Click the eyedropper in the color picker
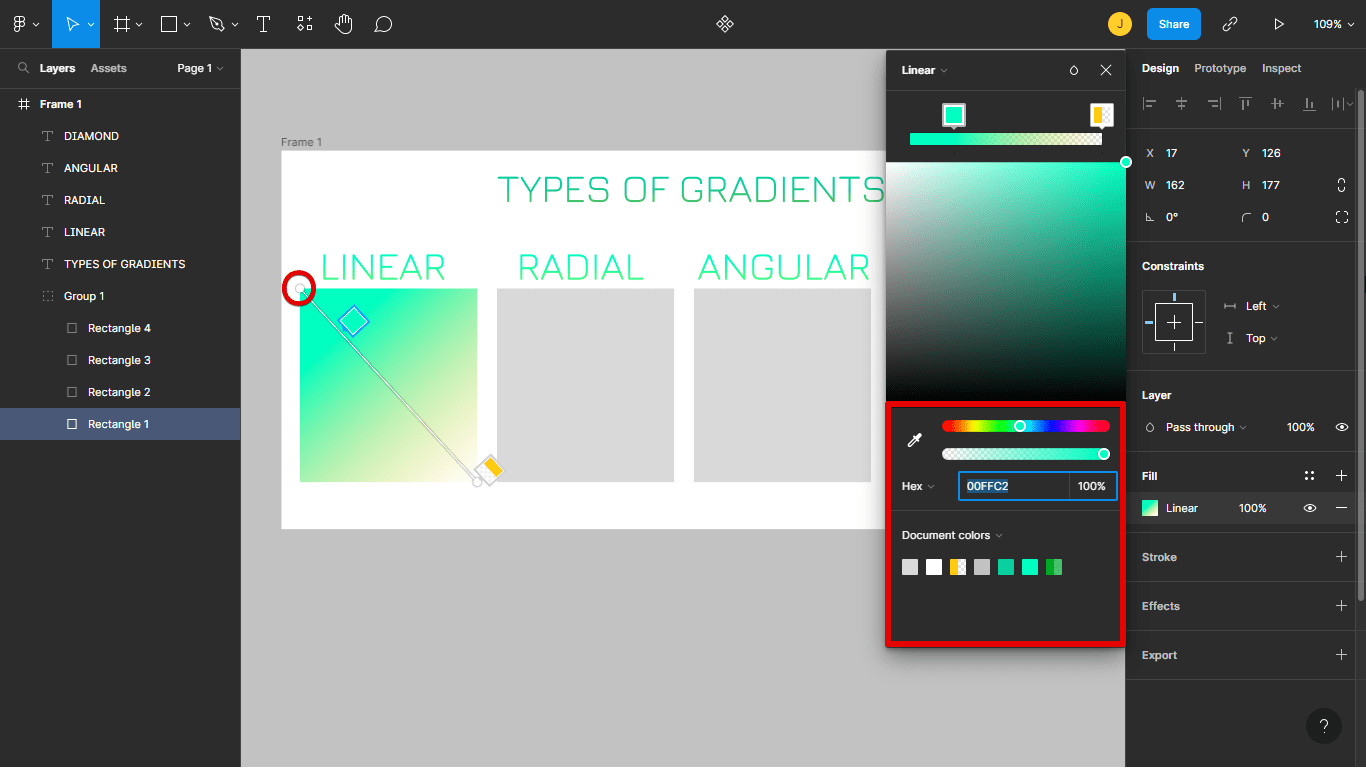 915,439
